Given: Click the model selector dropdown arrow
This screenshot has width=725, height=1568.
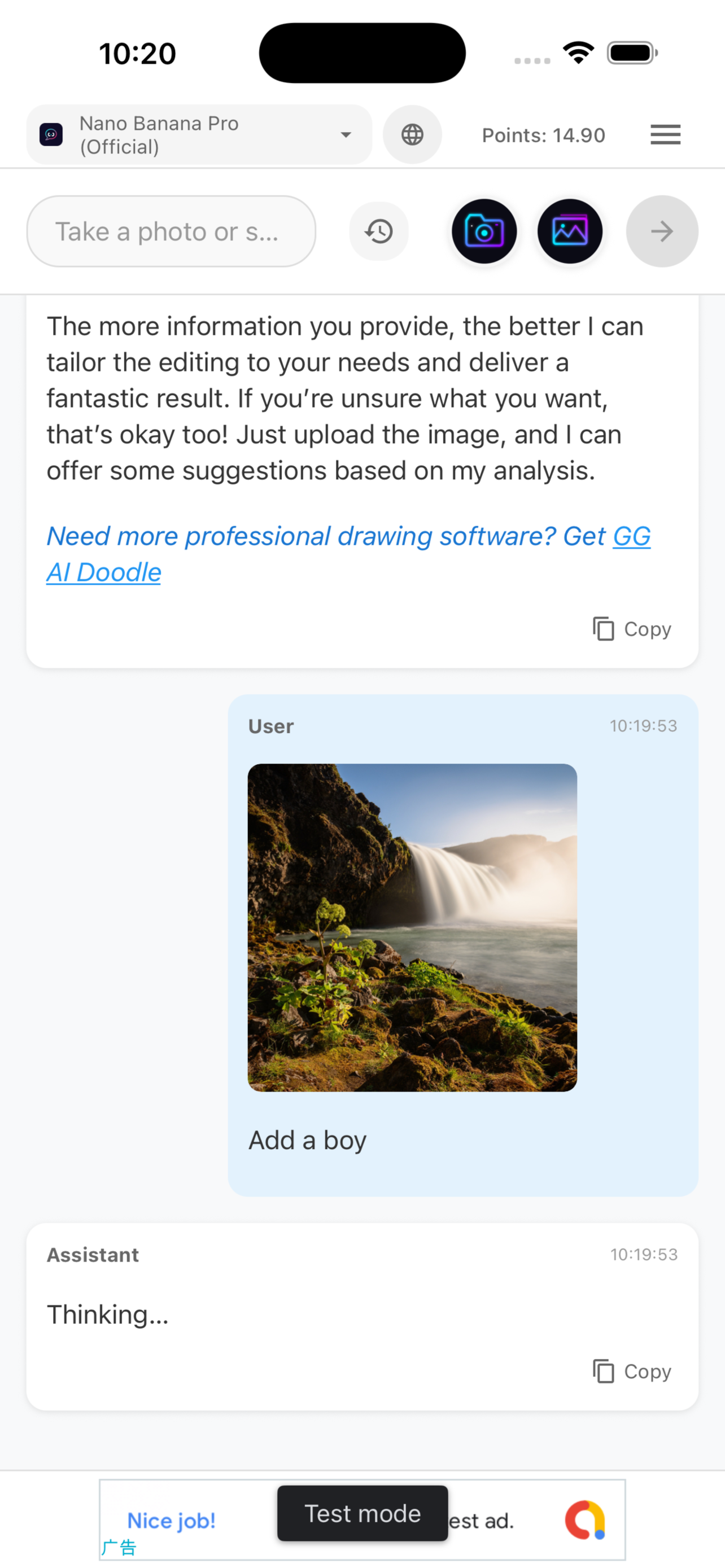Looking at the screenshot, I should [x=346, y=134].
